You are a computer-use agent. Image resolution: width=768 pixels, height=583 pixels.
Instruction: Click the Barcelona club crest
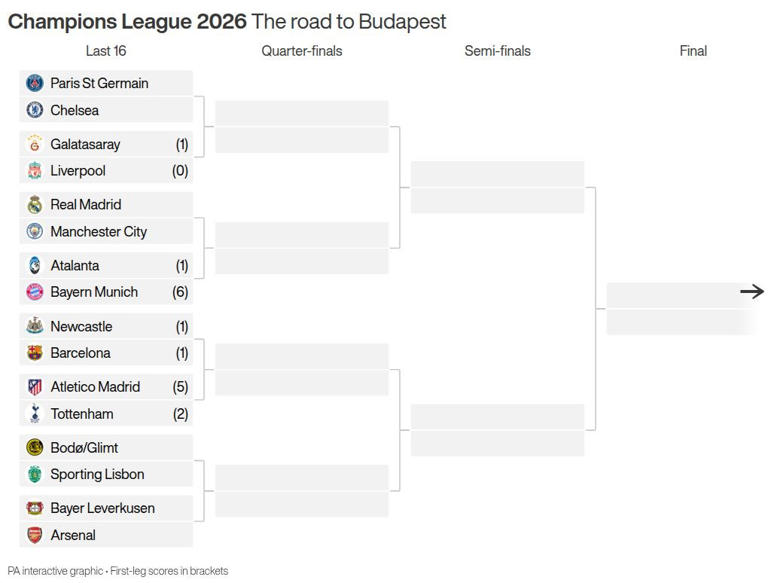(35, 353)
